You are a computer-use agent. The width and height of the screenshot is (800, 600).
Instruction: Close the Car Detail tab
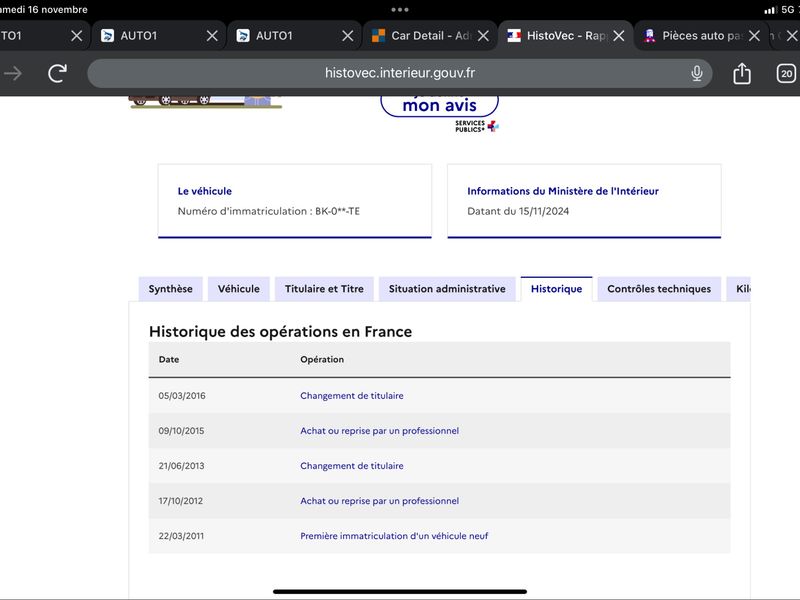pyautogui.click(x=483, y=36)
